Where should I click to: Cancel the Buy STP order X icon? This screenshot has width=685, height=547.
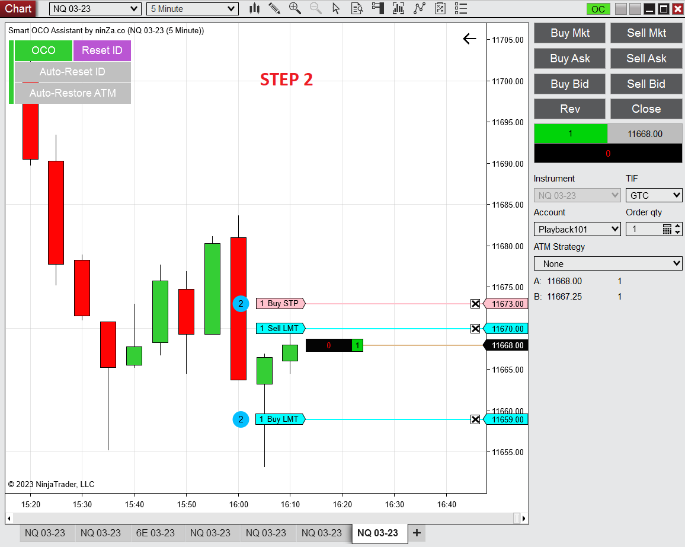[x=475, y=303]
